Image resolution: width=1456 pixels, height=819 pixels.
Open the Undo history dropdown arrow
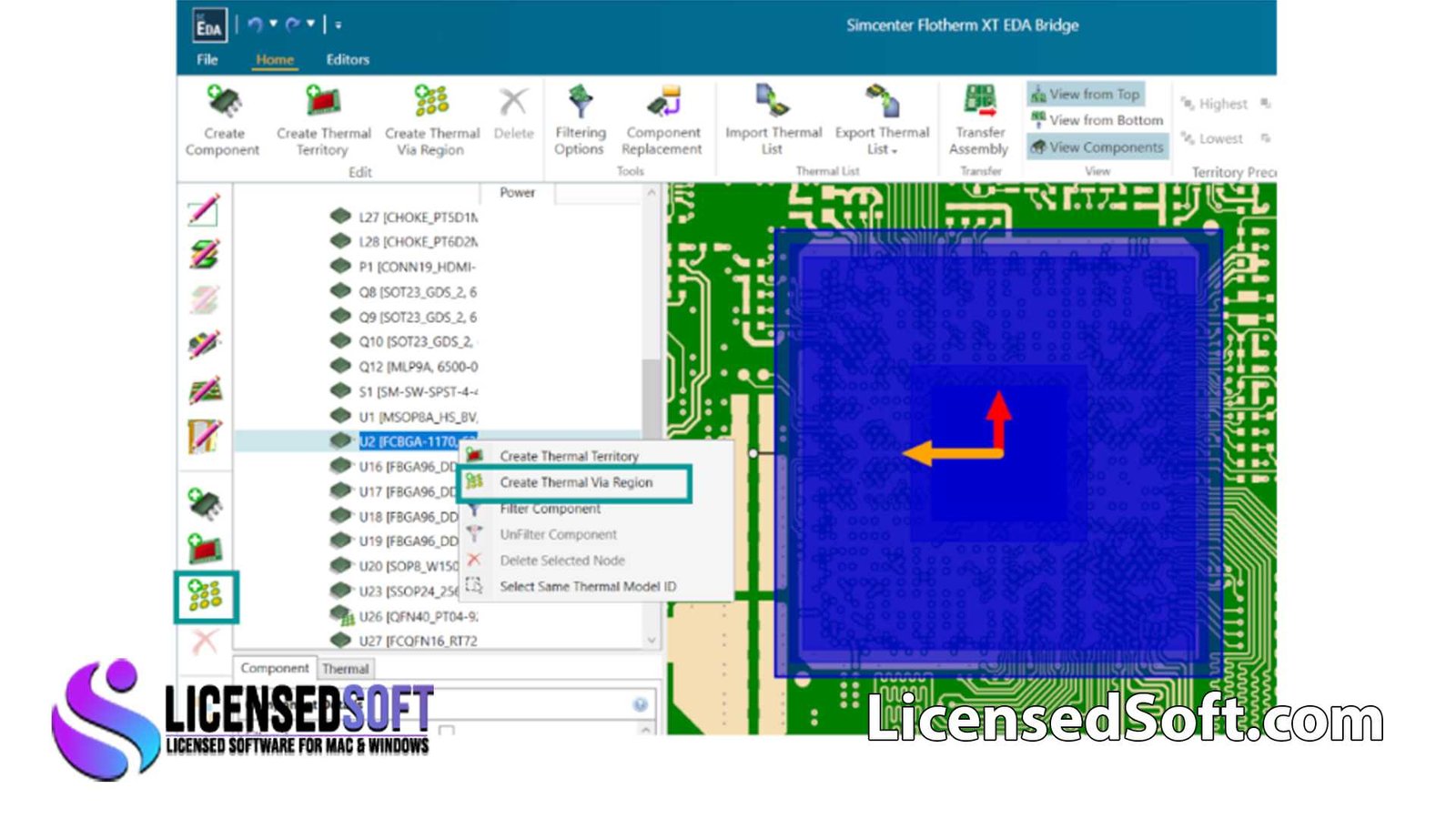[273, 24]
